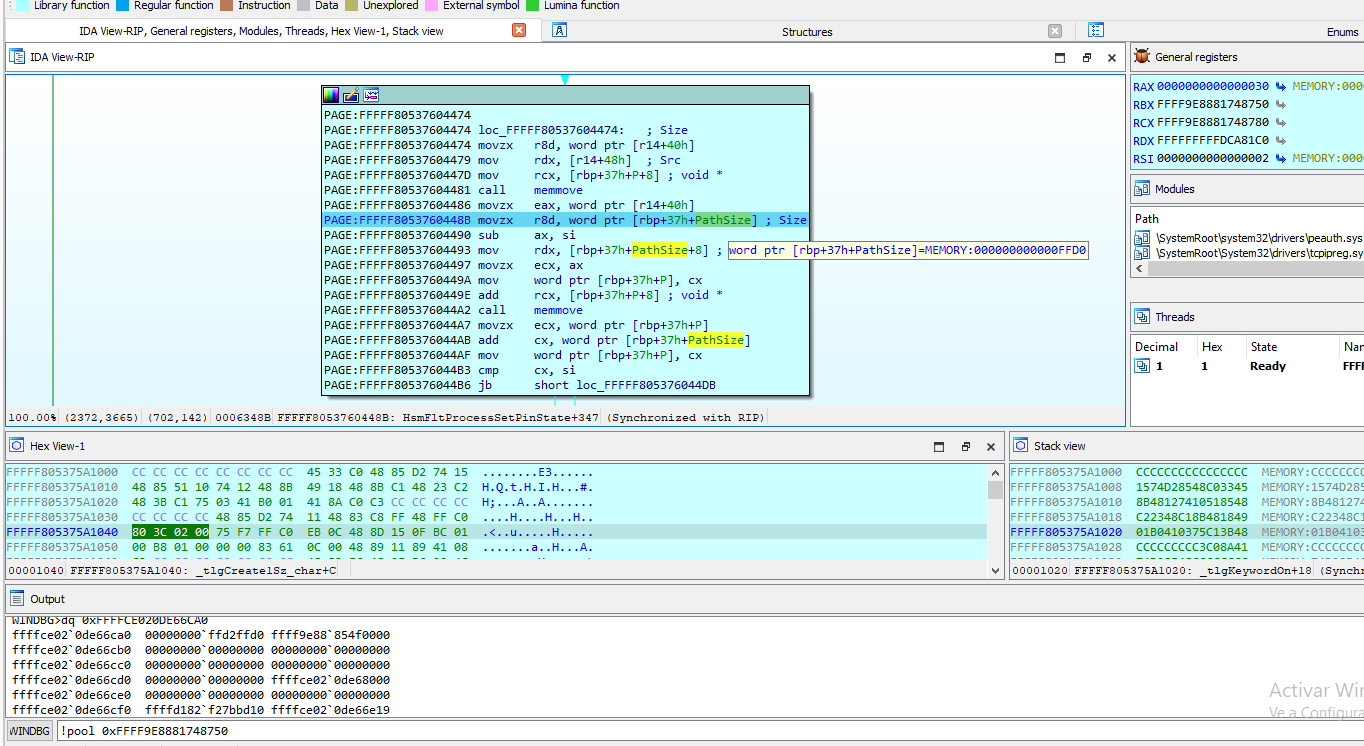
Task: Close the Structures tab
Action: (x=1055, y=31)
